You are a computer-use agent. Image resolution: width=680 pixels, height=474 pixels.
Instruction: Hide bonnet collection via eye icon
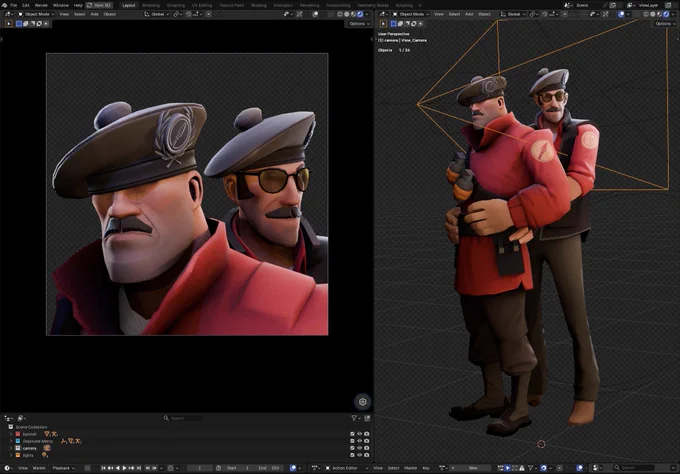360,434
